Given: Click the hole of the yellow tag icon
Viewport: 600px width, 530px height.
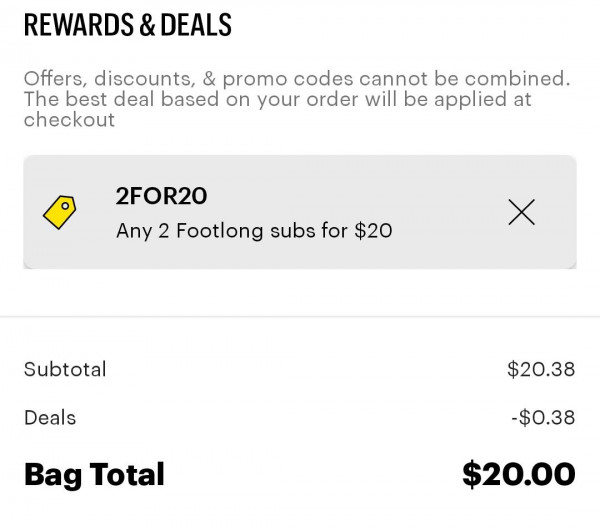Looking at the screenshot, I should 65,206.
